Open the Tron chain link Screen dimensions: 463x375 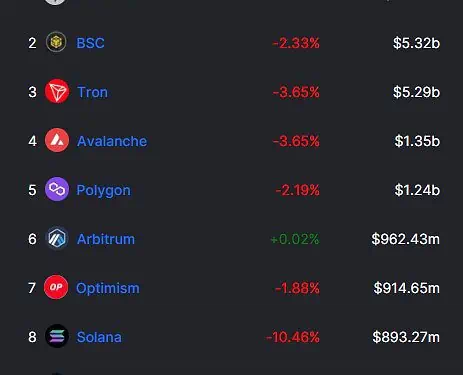(92, 92)
